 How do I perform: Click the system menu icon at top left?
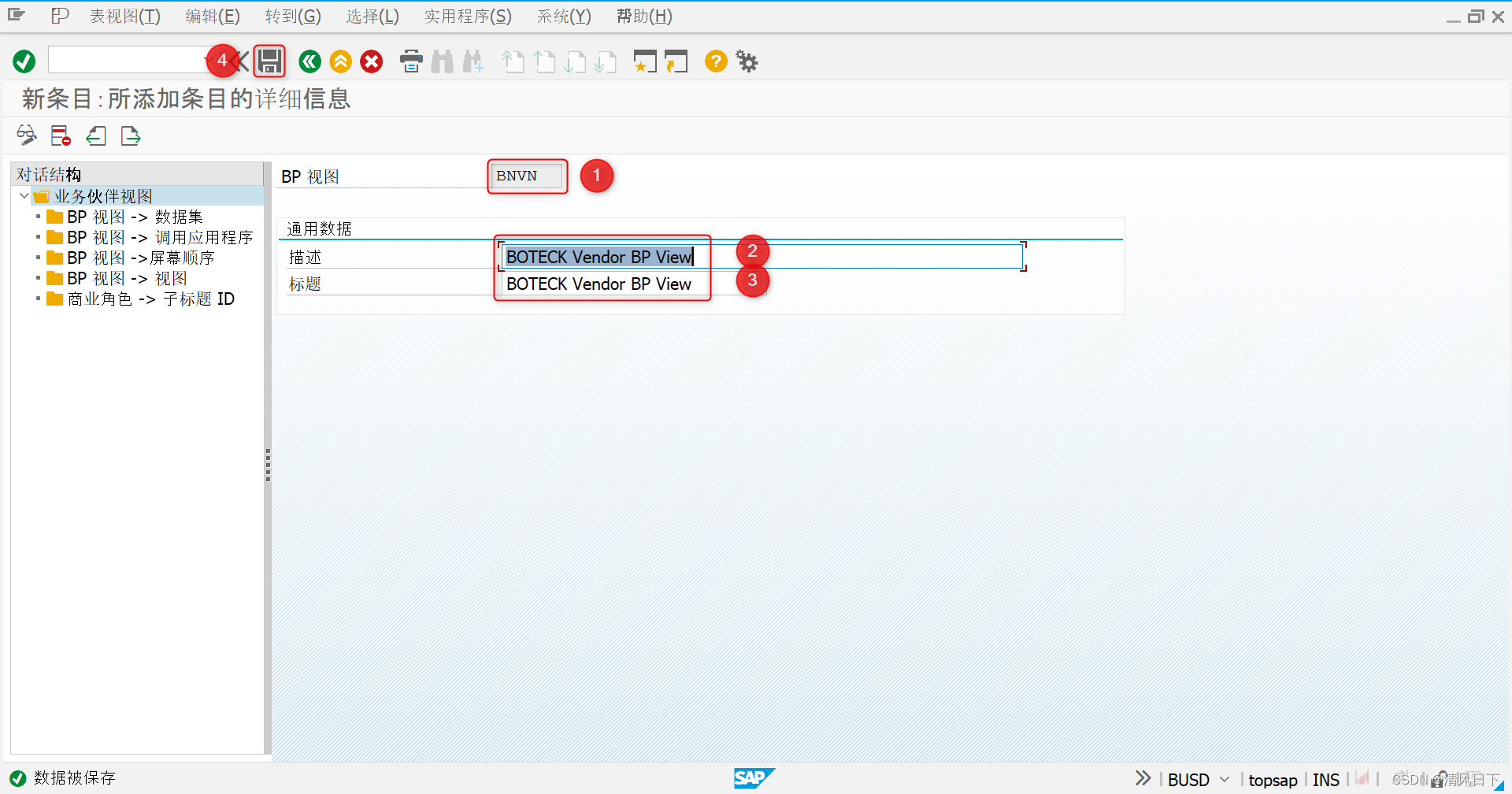(17, 15)
